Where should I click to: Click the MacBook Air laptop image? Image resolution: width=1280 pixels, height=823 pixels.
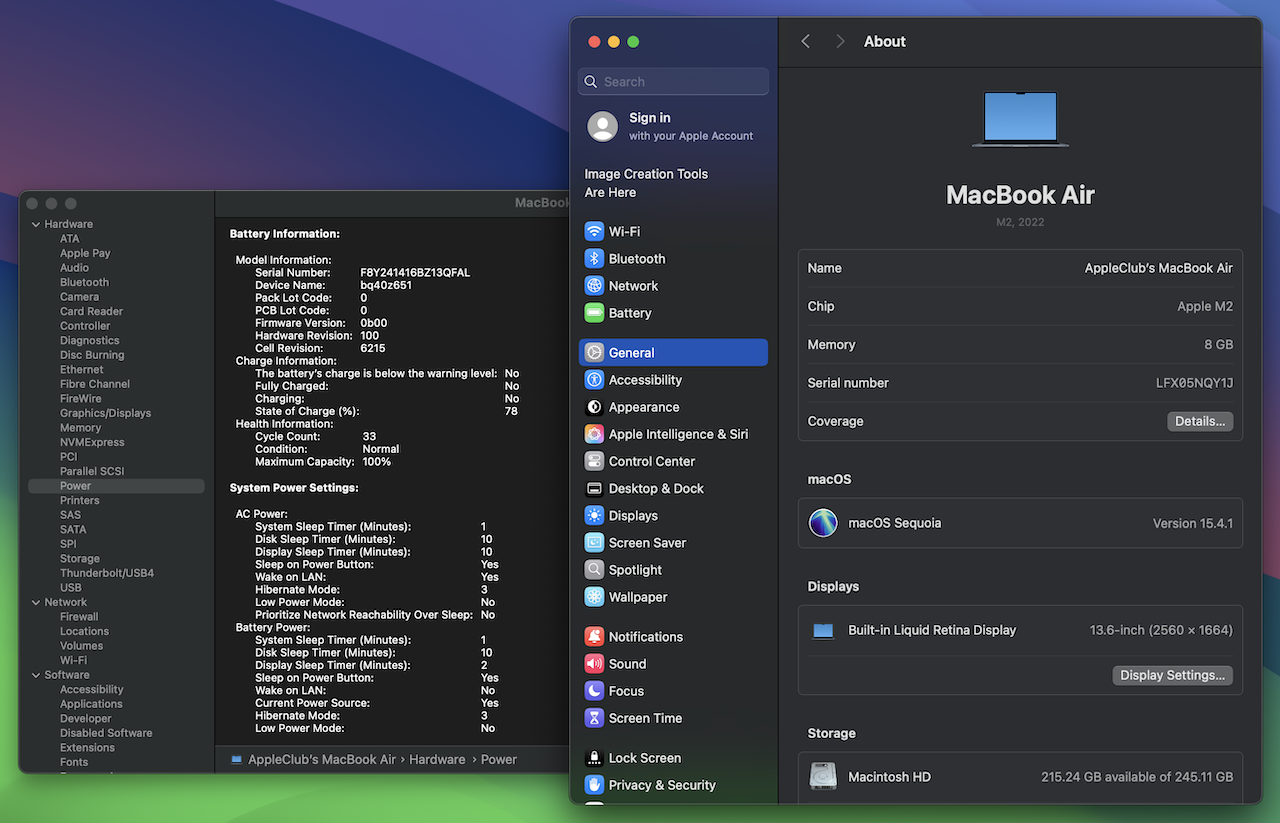pos(1020,119)
